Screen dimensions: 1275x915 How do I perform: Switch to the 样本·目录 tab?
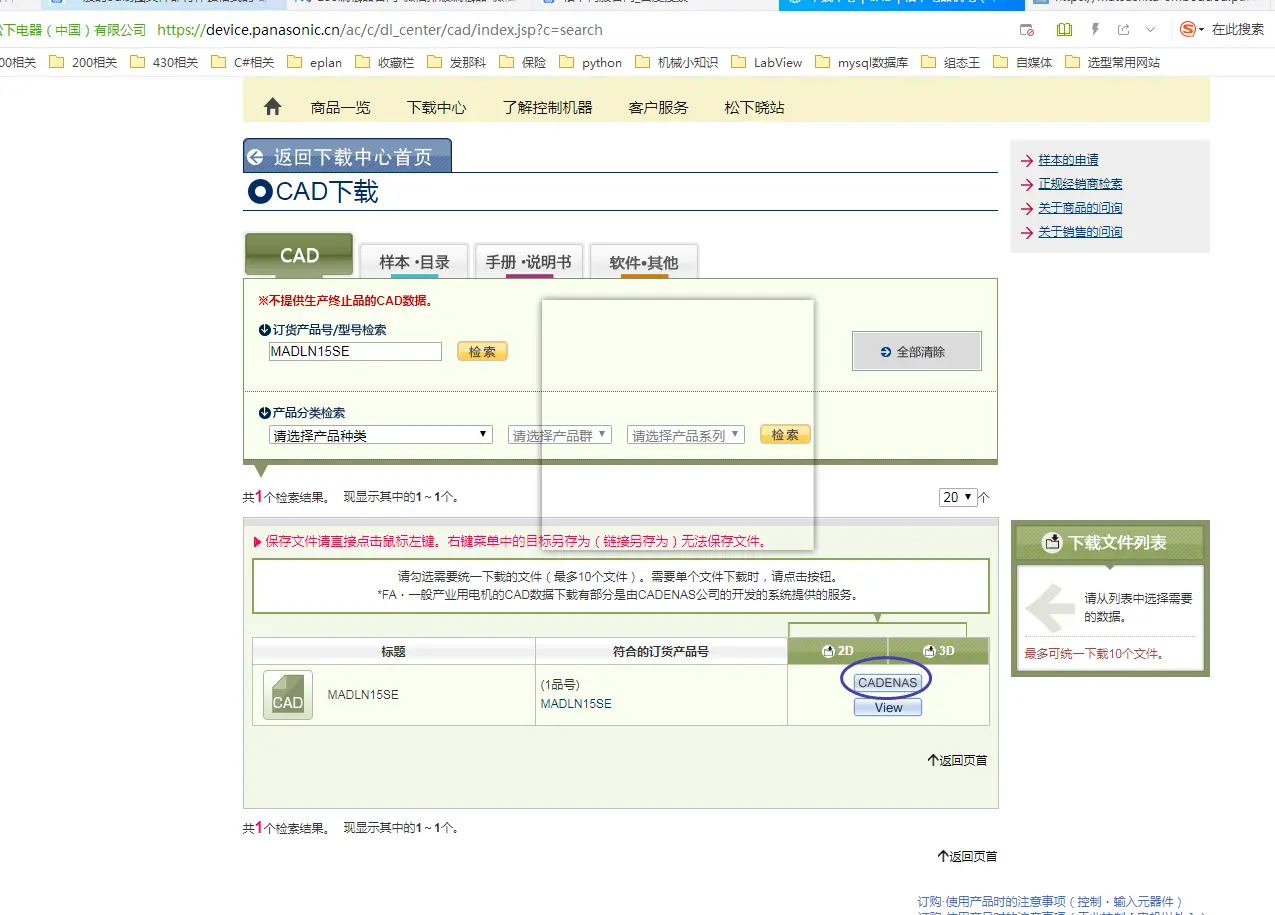click(x=414, y=262)
